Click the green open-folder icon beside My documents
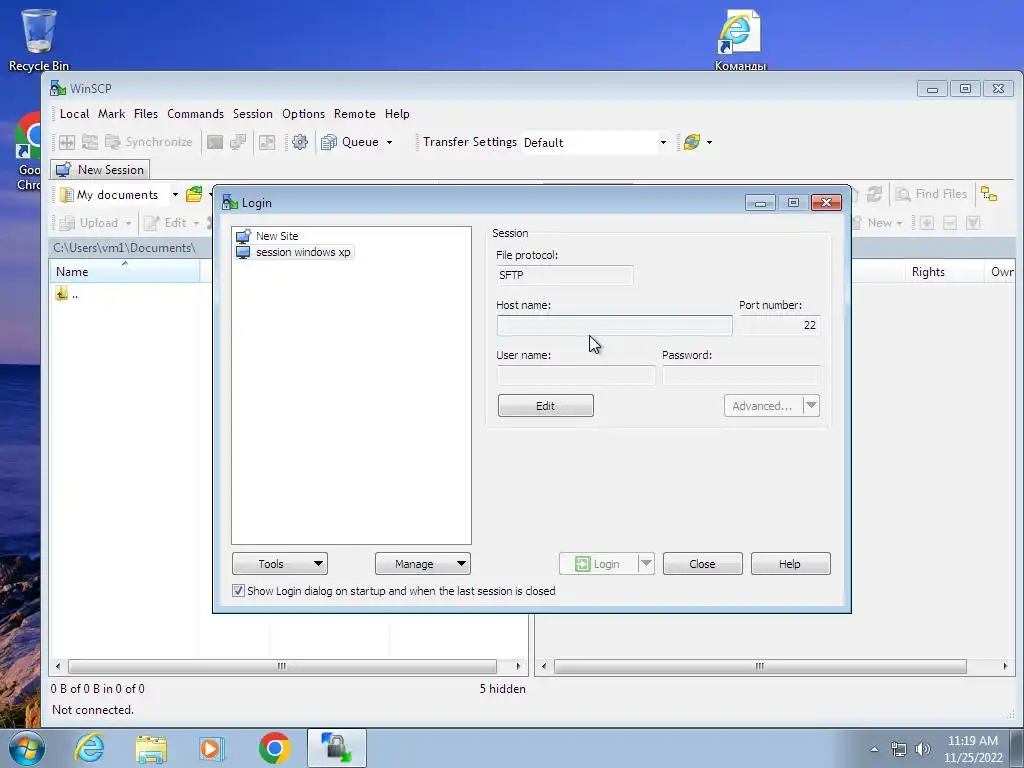The image size is (1024, 768). (194, 194)
